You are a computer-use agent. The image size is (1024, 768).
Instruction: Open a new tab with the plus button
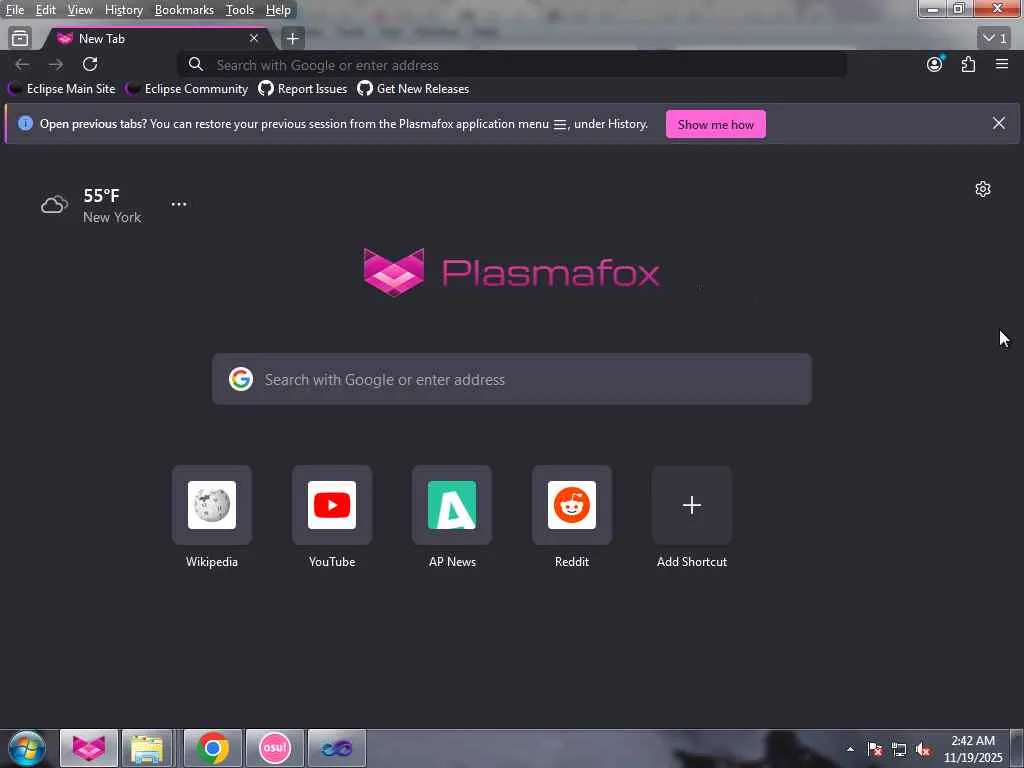[293, 39]
